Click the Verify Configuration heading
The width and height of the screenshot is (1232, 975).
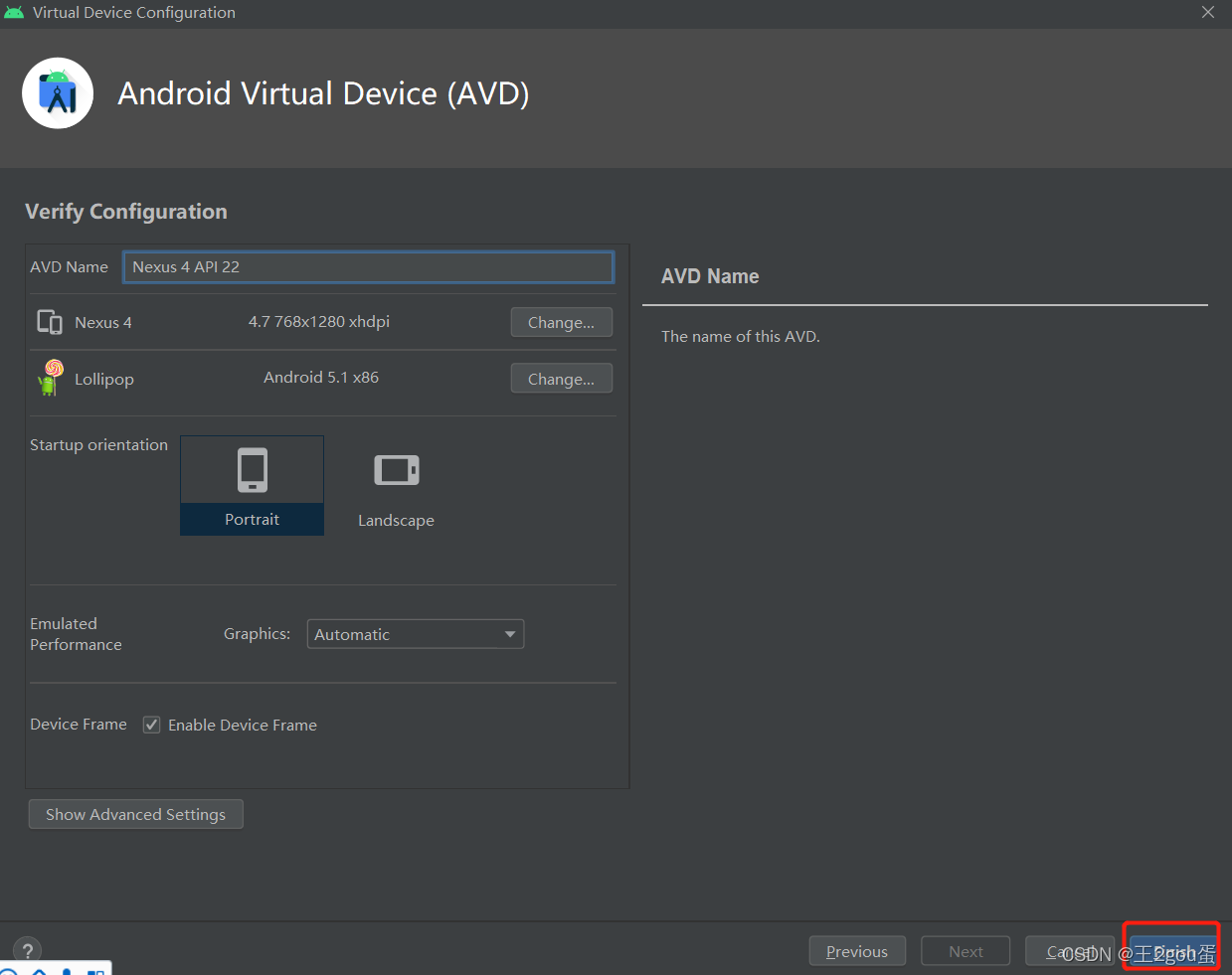point(126,212)
